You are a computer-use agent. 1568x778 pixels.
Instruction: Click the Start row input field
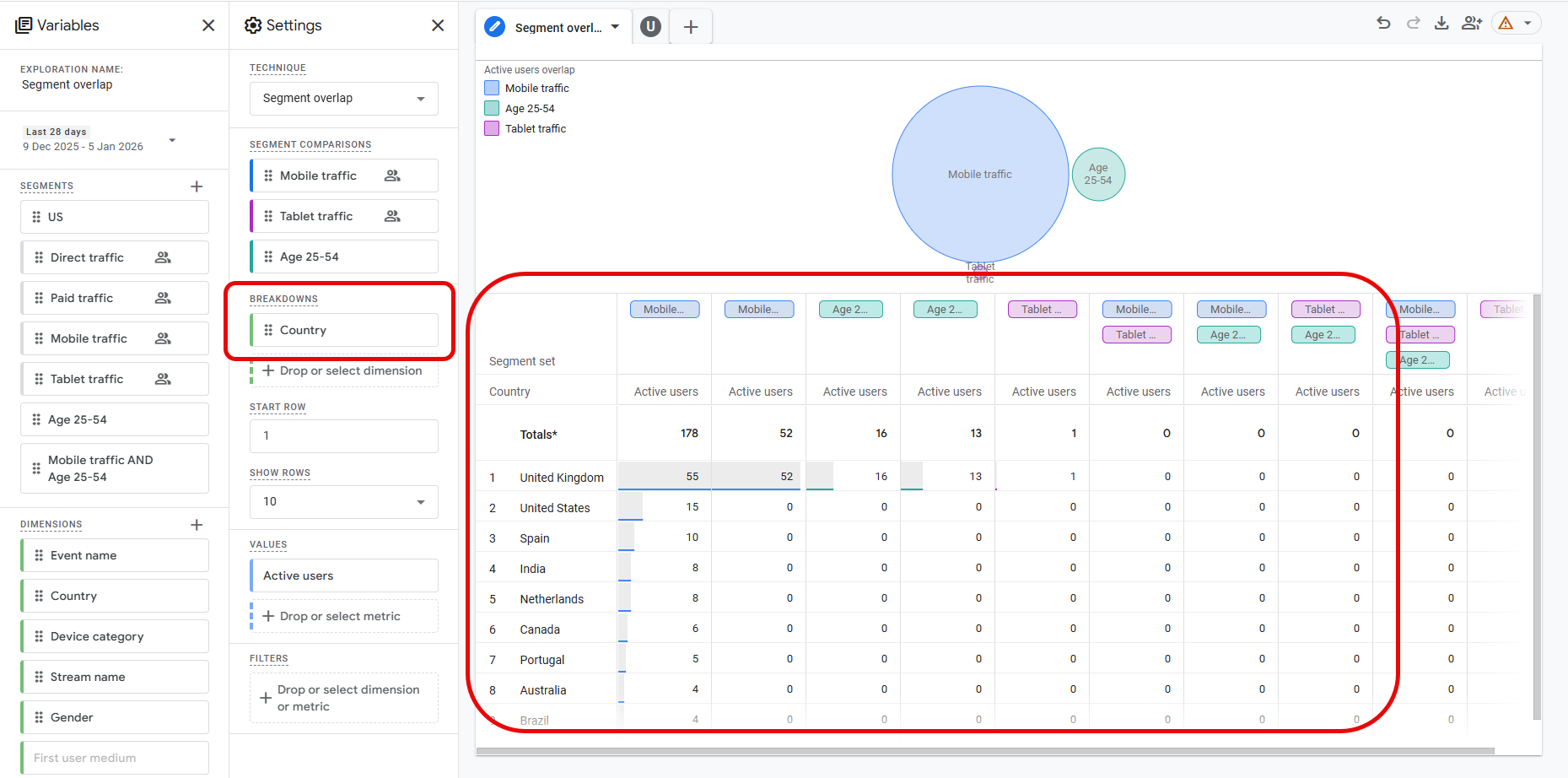344,436
